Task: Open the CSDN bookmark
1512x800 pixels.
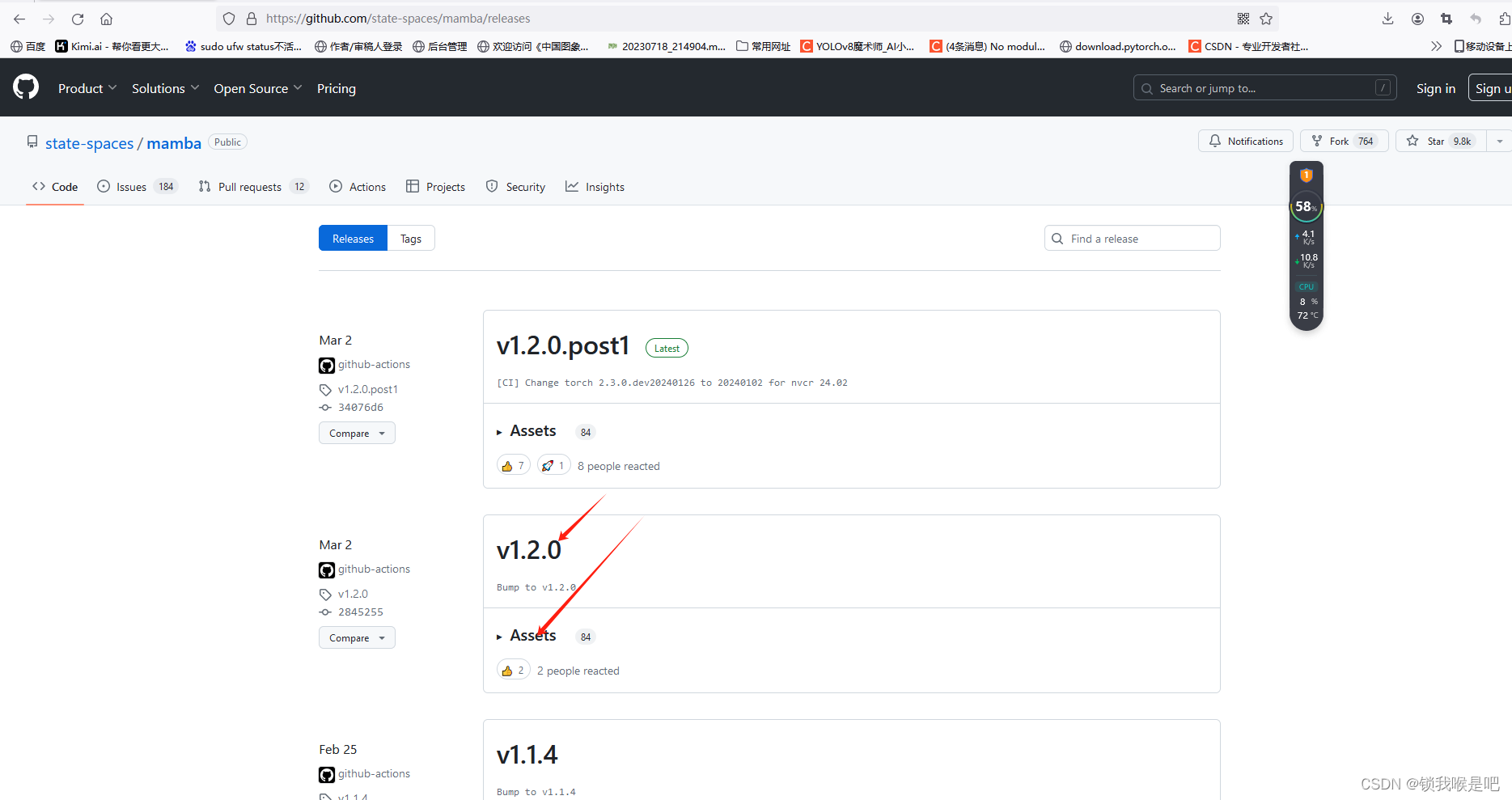Action: 1248,46
